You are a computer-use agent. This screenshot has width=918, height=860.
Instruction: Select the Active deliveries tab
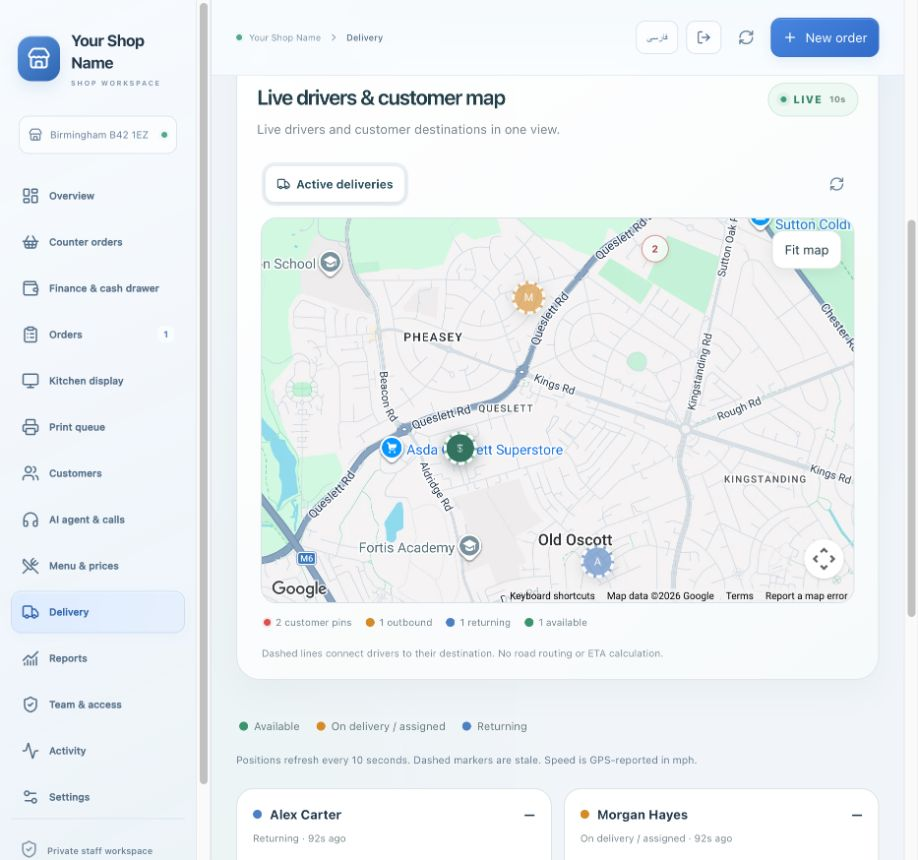click(x=335, y=184)
